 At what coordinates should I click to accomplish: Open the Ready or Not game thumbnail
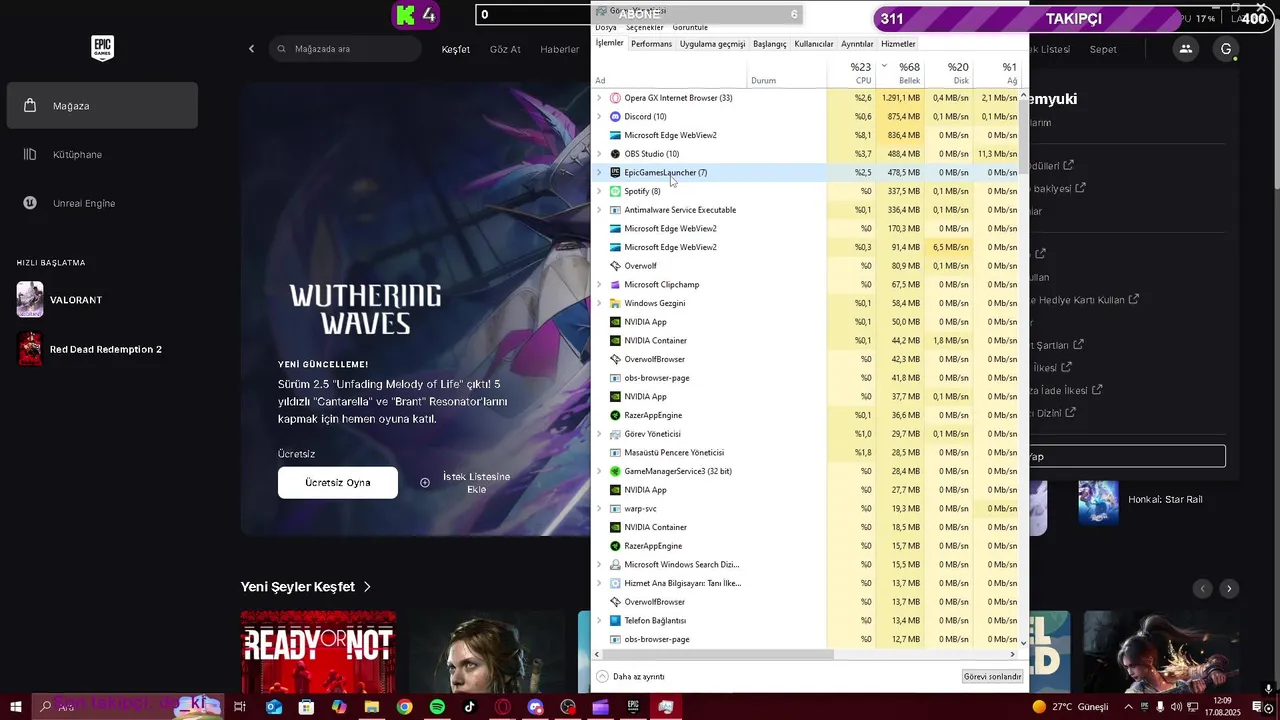[318, 652]
